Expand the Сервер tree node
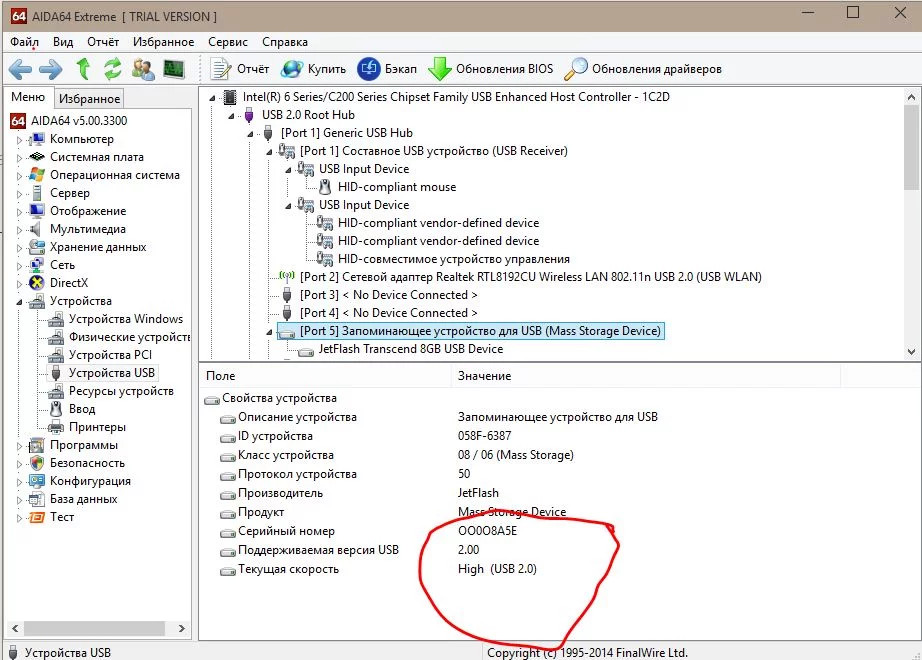The height and width of the screenshot is (660, 922). pos(19,194)
